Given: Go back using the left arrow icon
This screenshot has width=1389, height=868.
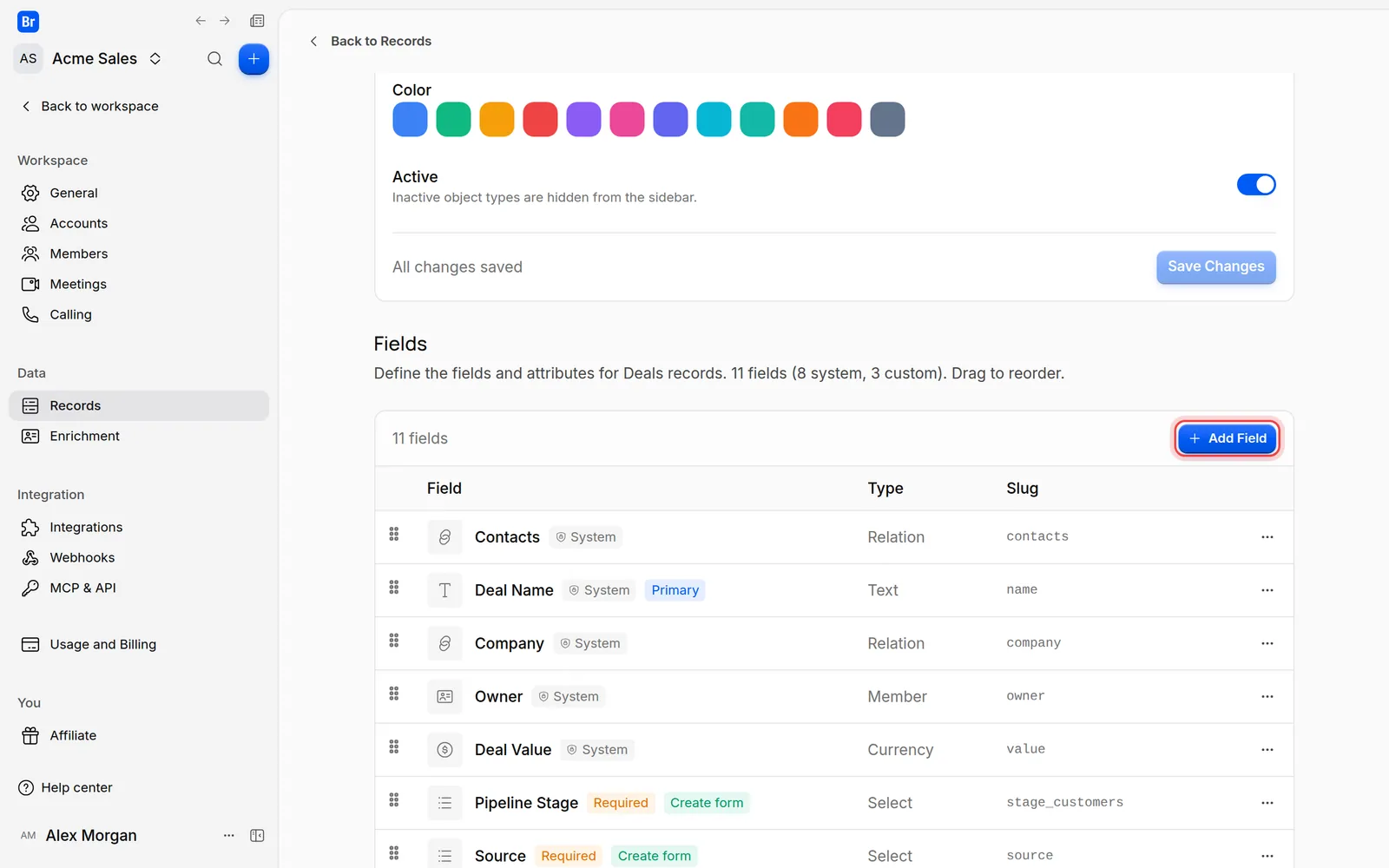Looking at the screenshot, I should (x=201, y=21).
